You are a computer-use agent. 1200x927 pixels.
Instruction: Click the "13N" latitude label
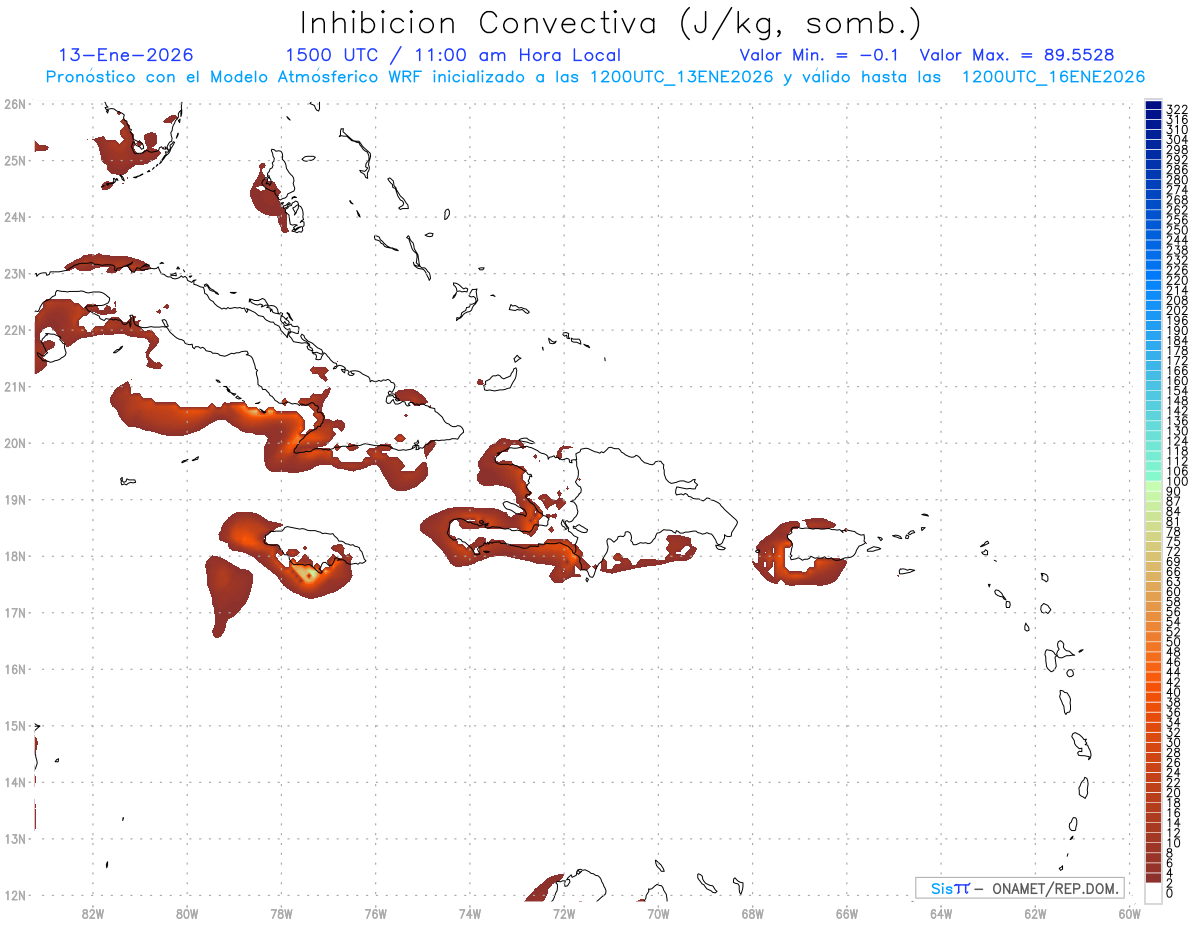15,838
